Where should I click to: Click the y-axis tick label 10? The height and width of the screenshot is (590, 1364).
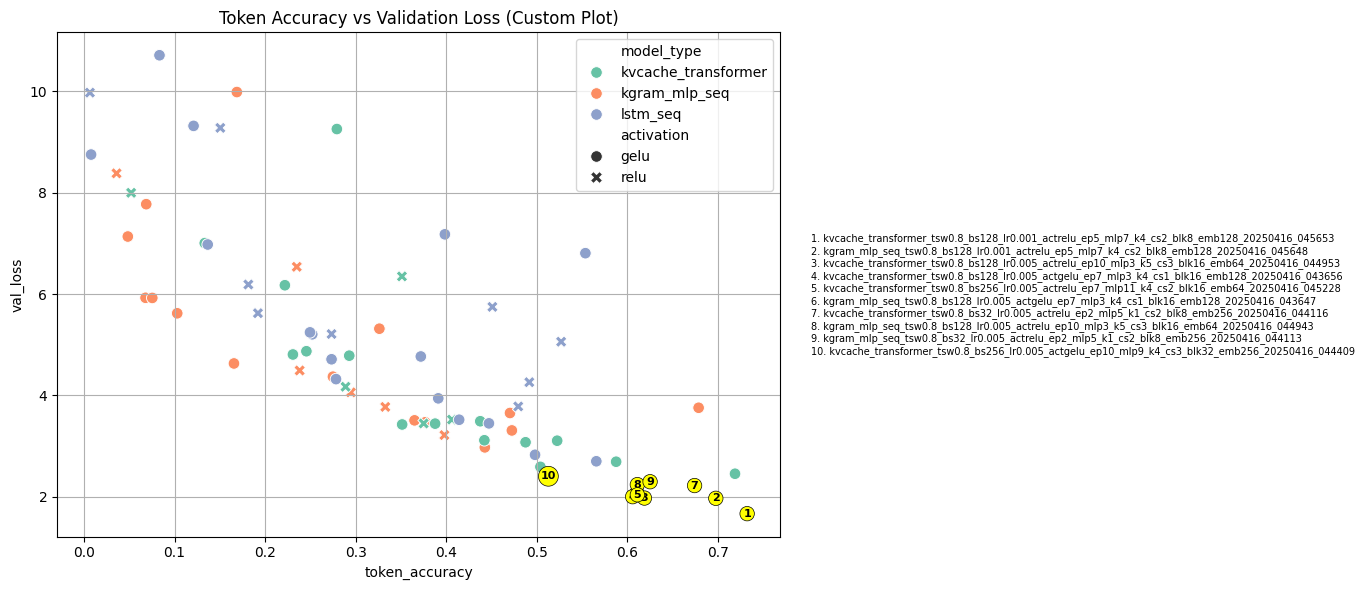[41, 91]
